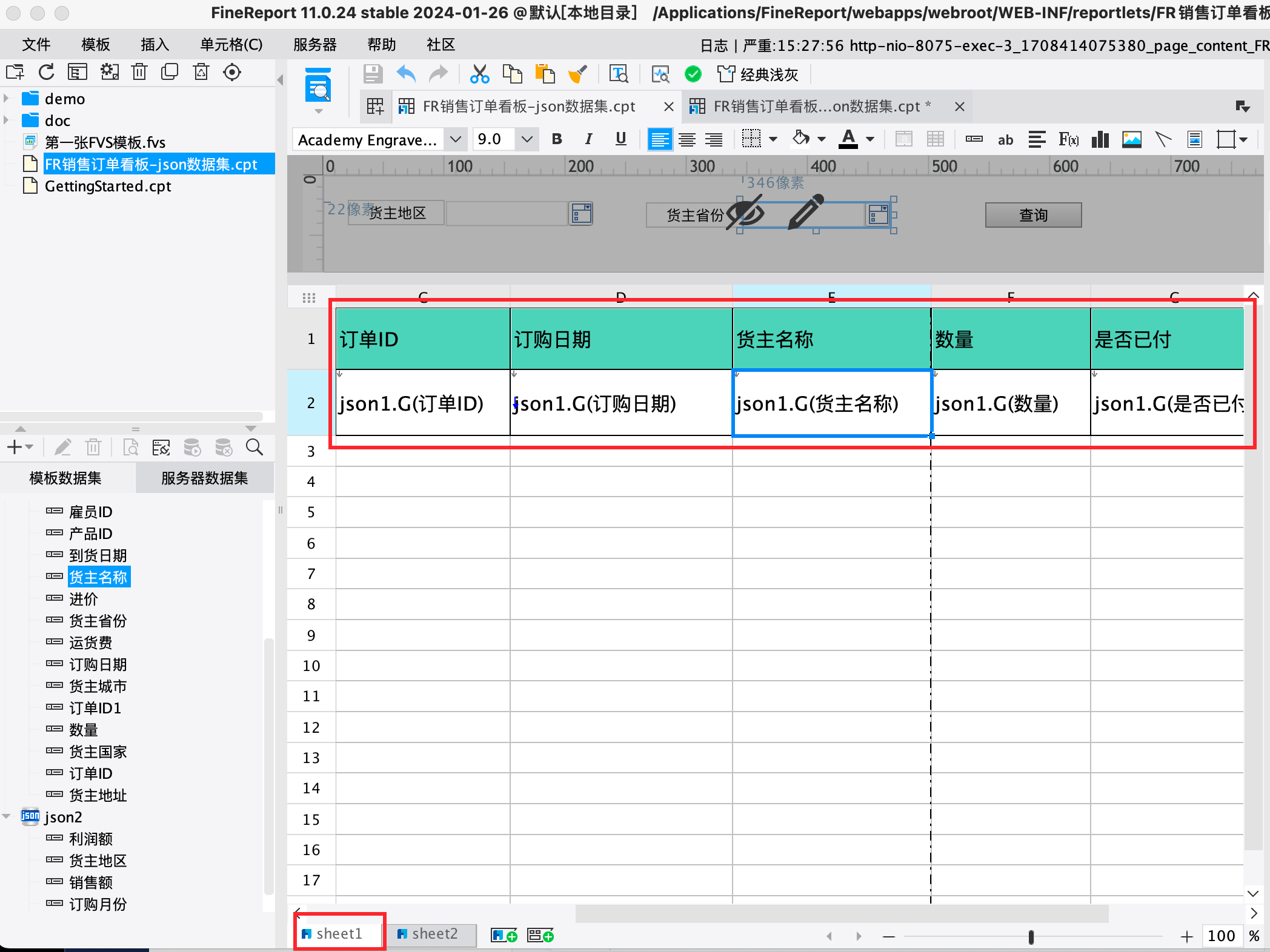Click the dataset search magnifier icon

pyautogui.click(x=254, y=448)
